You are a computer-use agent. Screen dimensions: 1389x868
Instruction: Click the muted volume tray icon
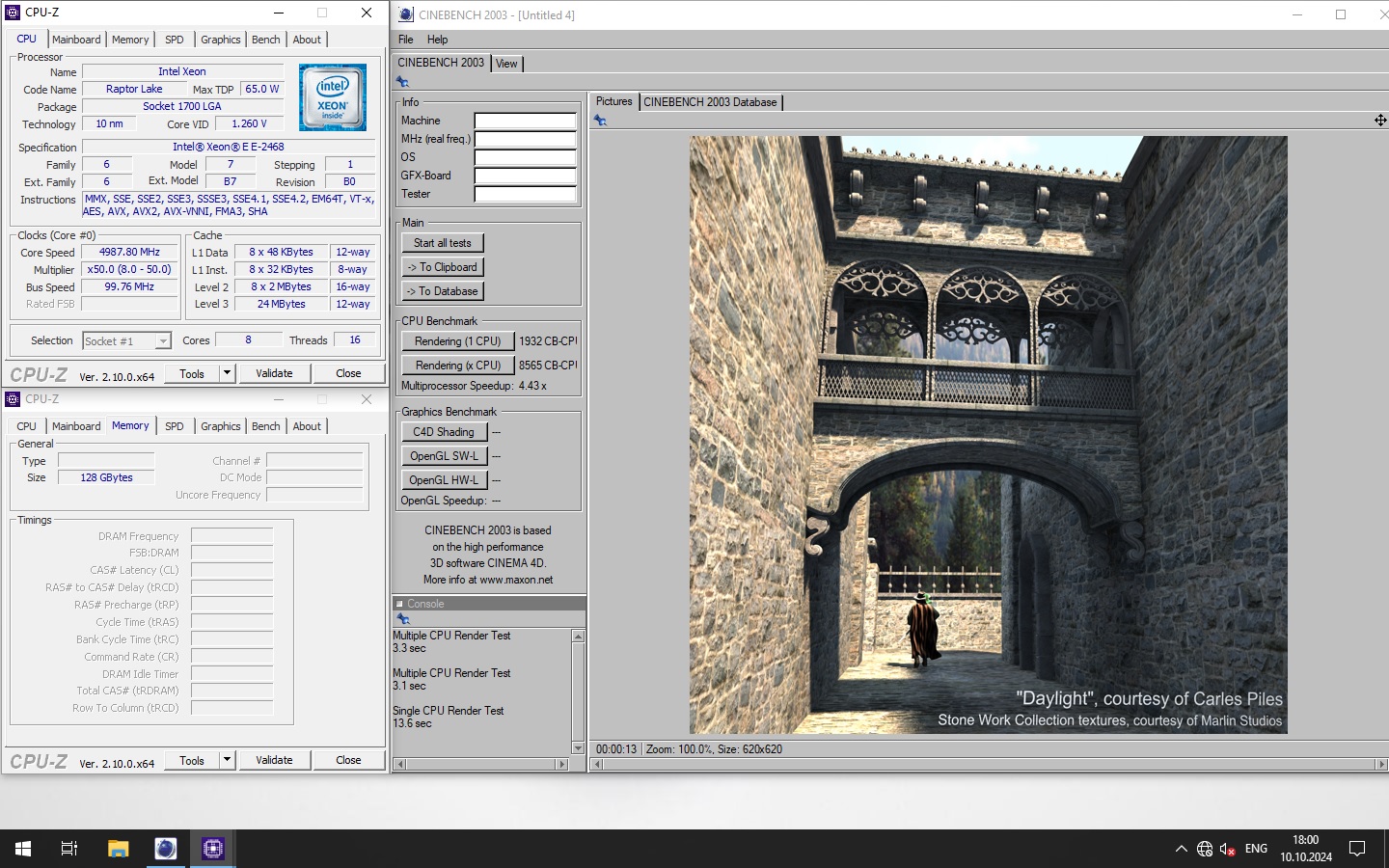click(1228, 849)
